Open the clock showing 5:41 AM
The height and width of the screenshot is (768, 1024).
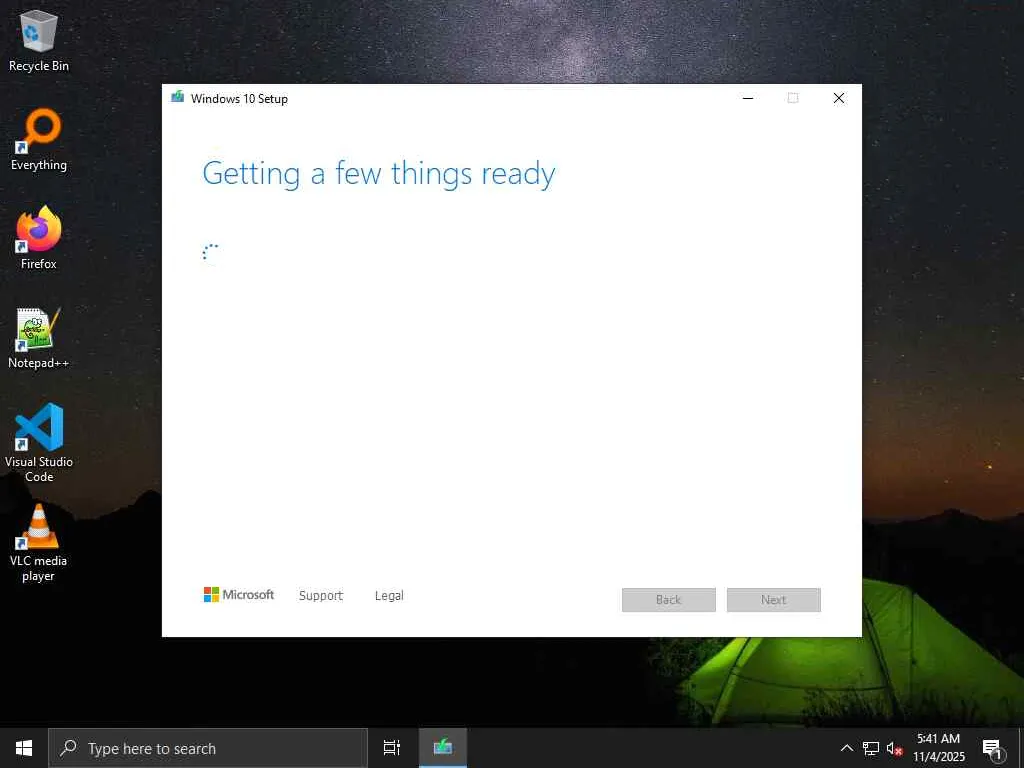[x=938, y=748]
